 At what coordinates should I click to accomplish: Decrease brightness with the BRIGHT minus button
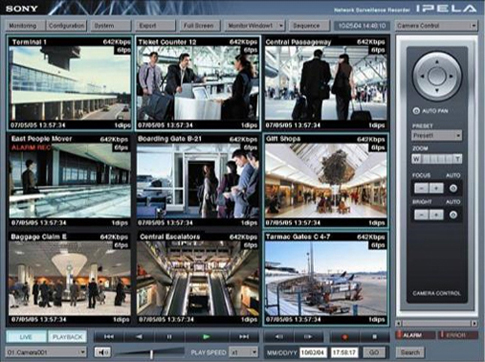421,215
